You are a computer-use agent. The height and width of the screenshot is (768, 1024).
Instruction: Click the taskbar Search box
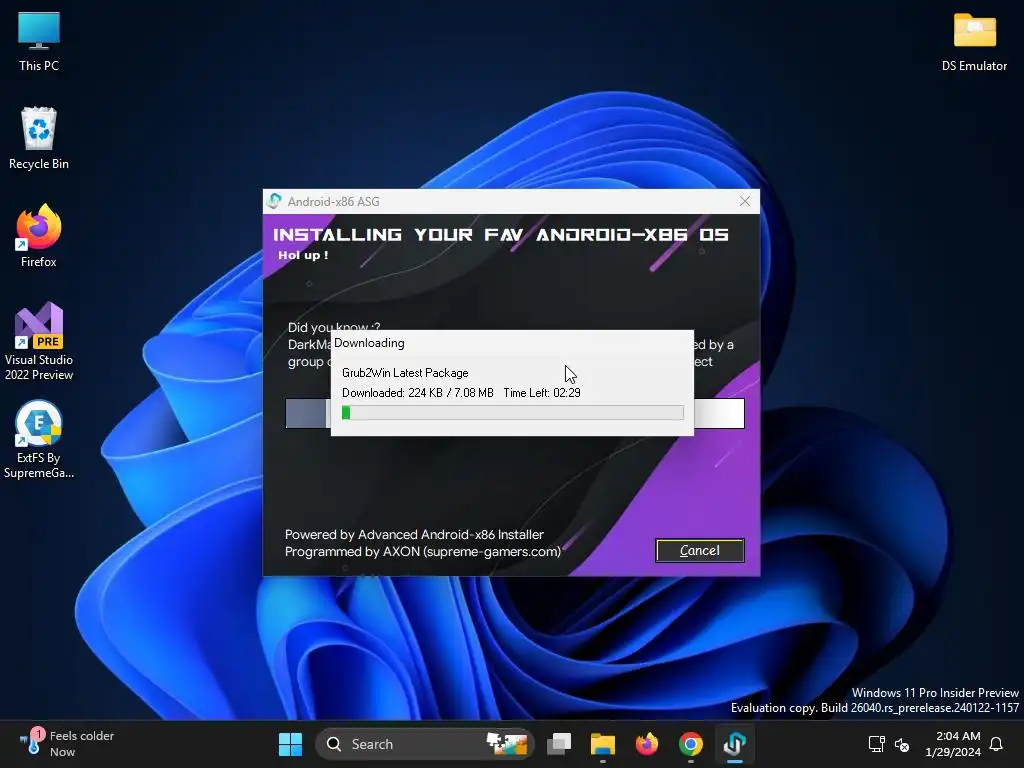(x=424, y=744)
